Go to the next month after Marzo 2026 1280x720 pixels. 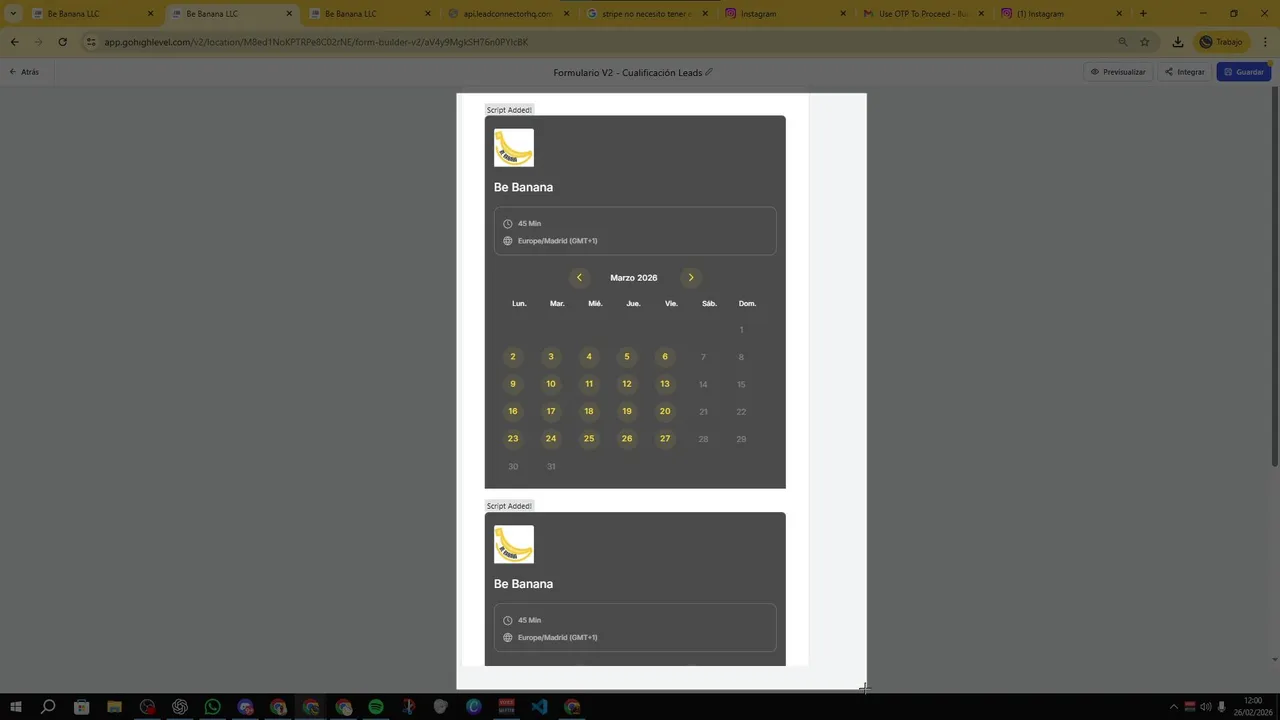pyautogui.click(x=690, y=278)
